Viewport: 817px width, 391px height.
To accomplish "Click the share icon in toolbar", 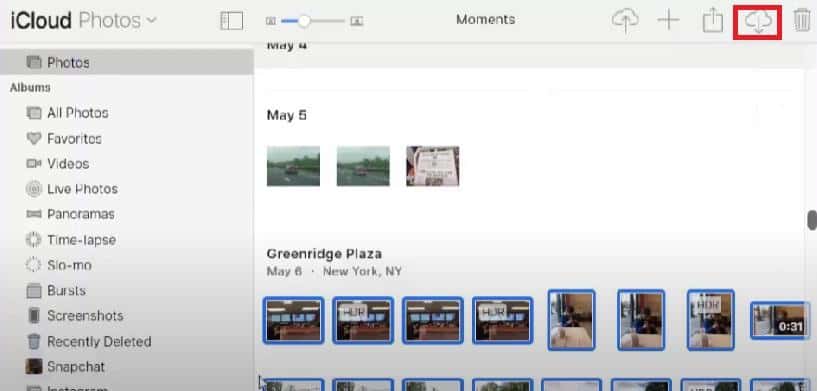I will click(713, 21).
